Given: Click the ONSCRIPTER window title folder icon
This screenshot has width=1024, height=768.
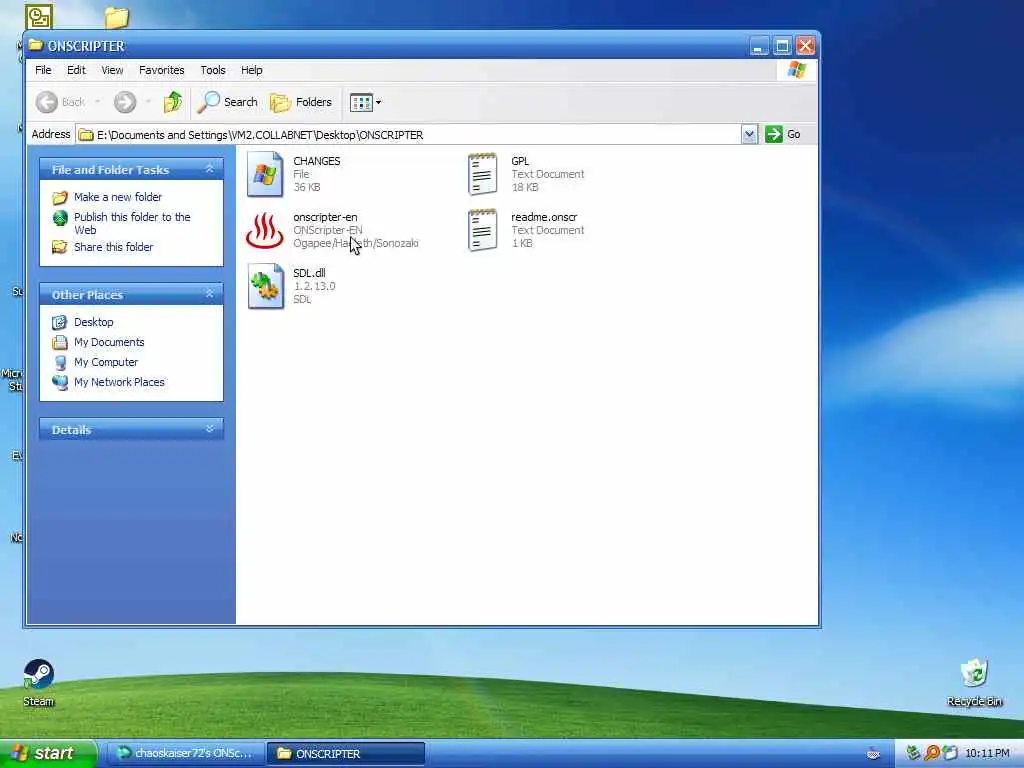Looking at the screenshot, I should [x=35, y=46].
